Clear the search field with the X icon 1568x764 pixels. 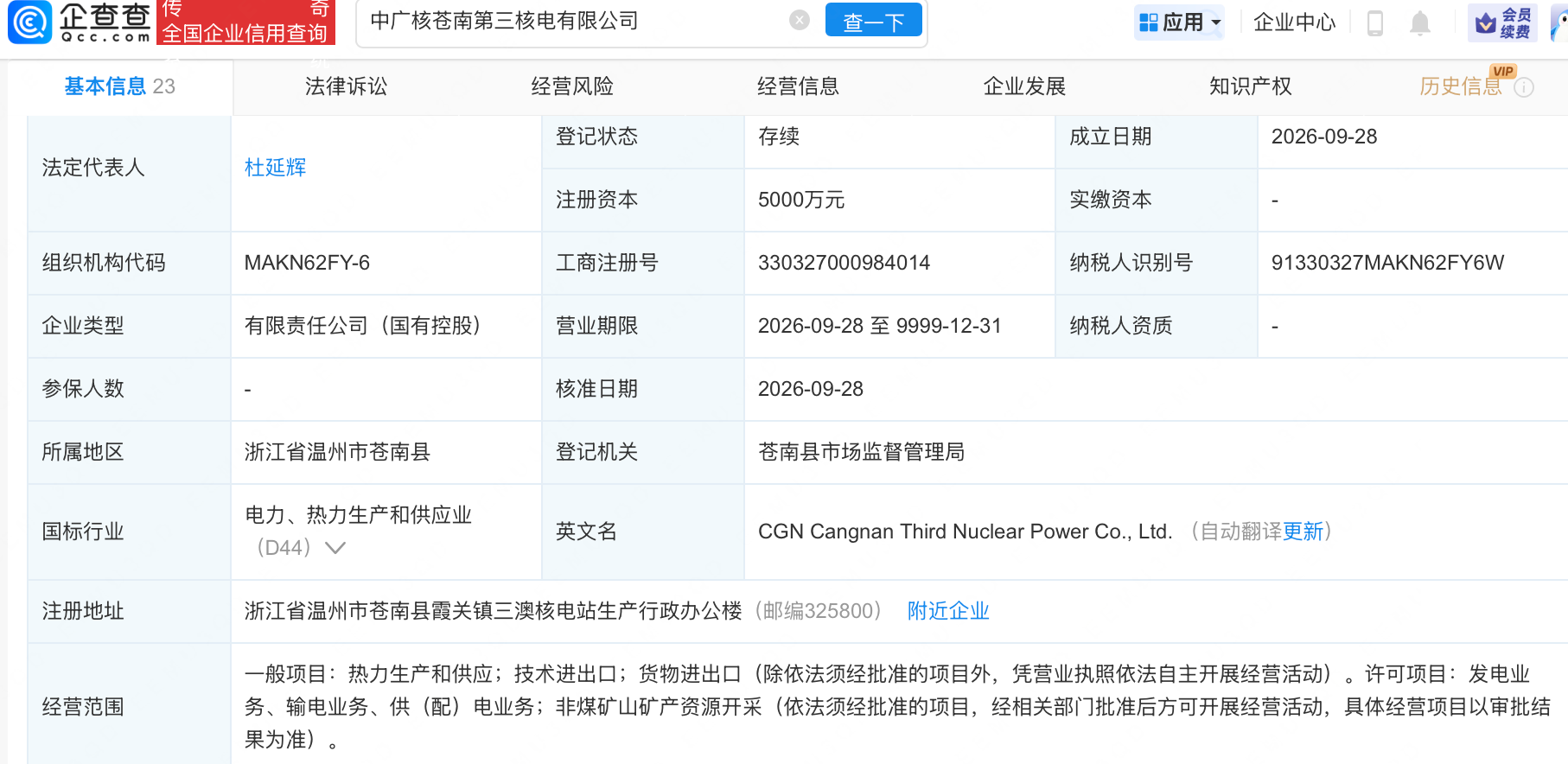tap(800, 20)
